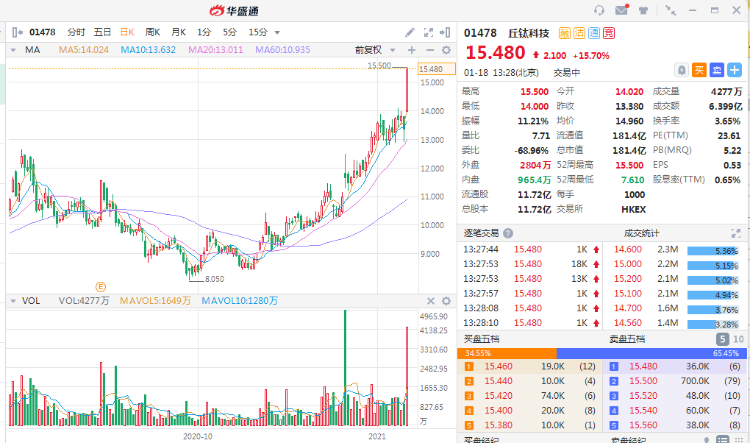Click bid price 15.460 row
Viewport: 750px width, 443px height.
(530, 366)
